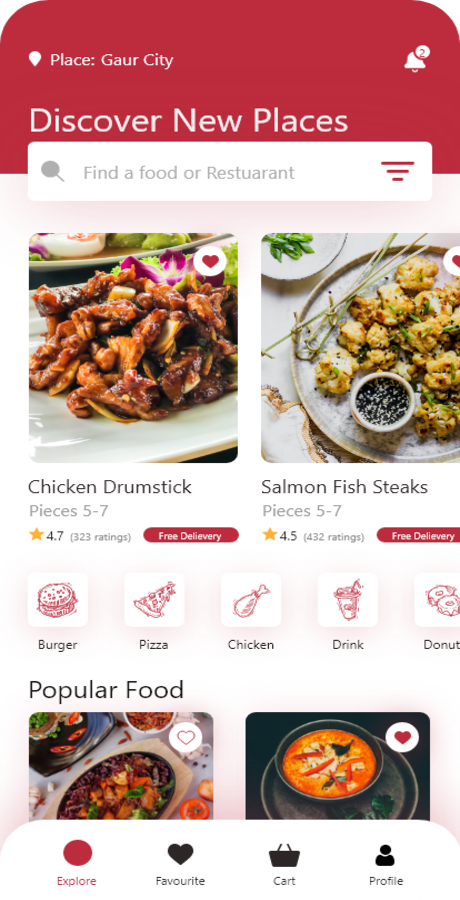Click Free Delivery badge on Chicken Drumstick
Image resolution: width=460 pixels, height=900 pixels.
tap(191, 536)
